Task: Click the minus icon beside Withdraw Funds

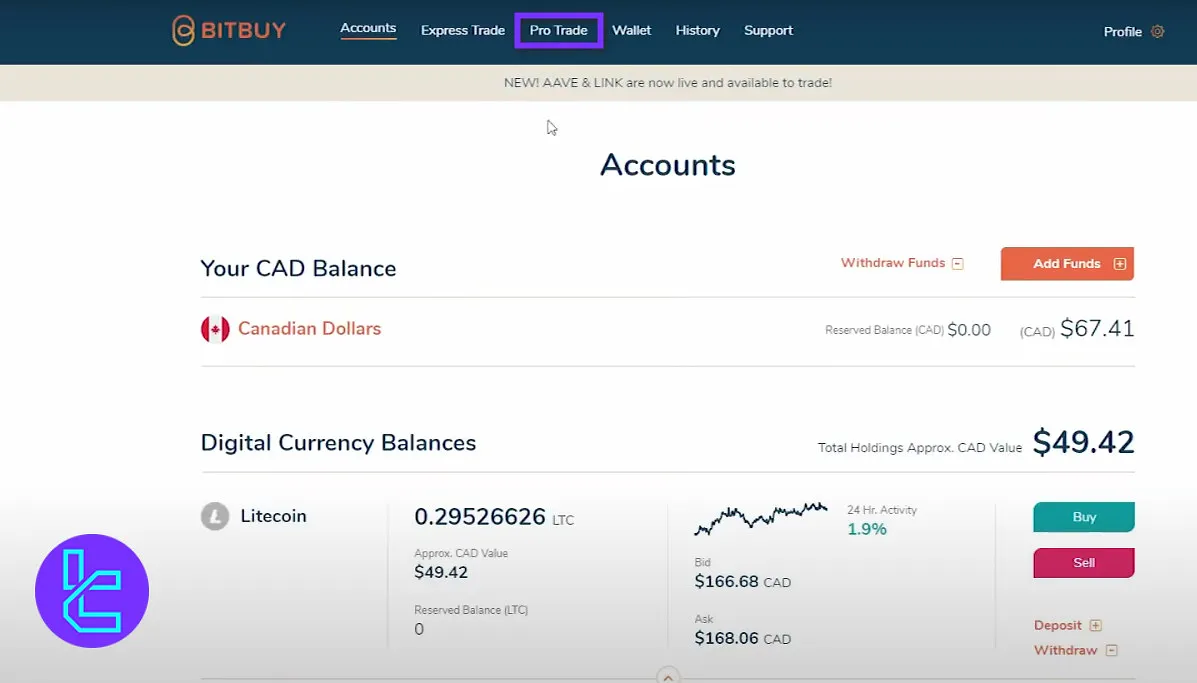Action: pos(957,264)
